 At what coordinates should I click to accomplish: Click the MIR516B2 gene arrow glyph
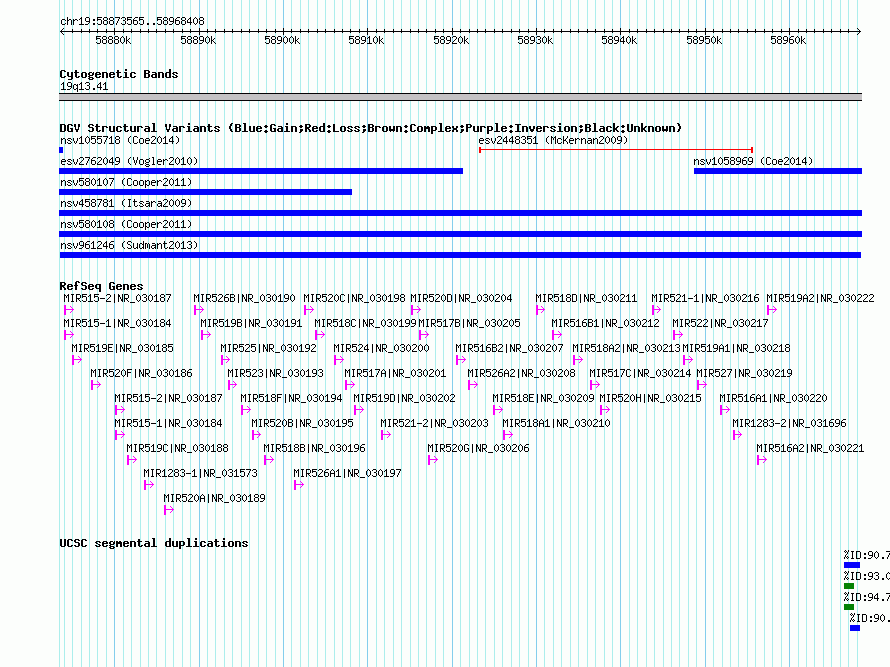[461, 360]
